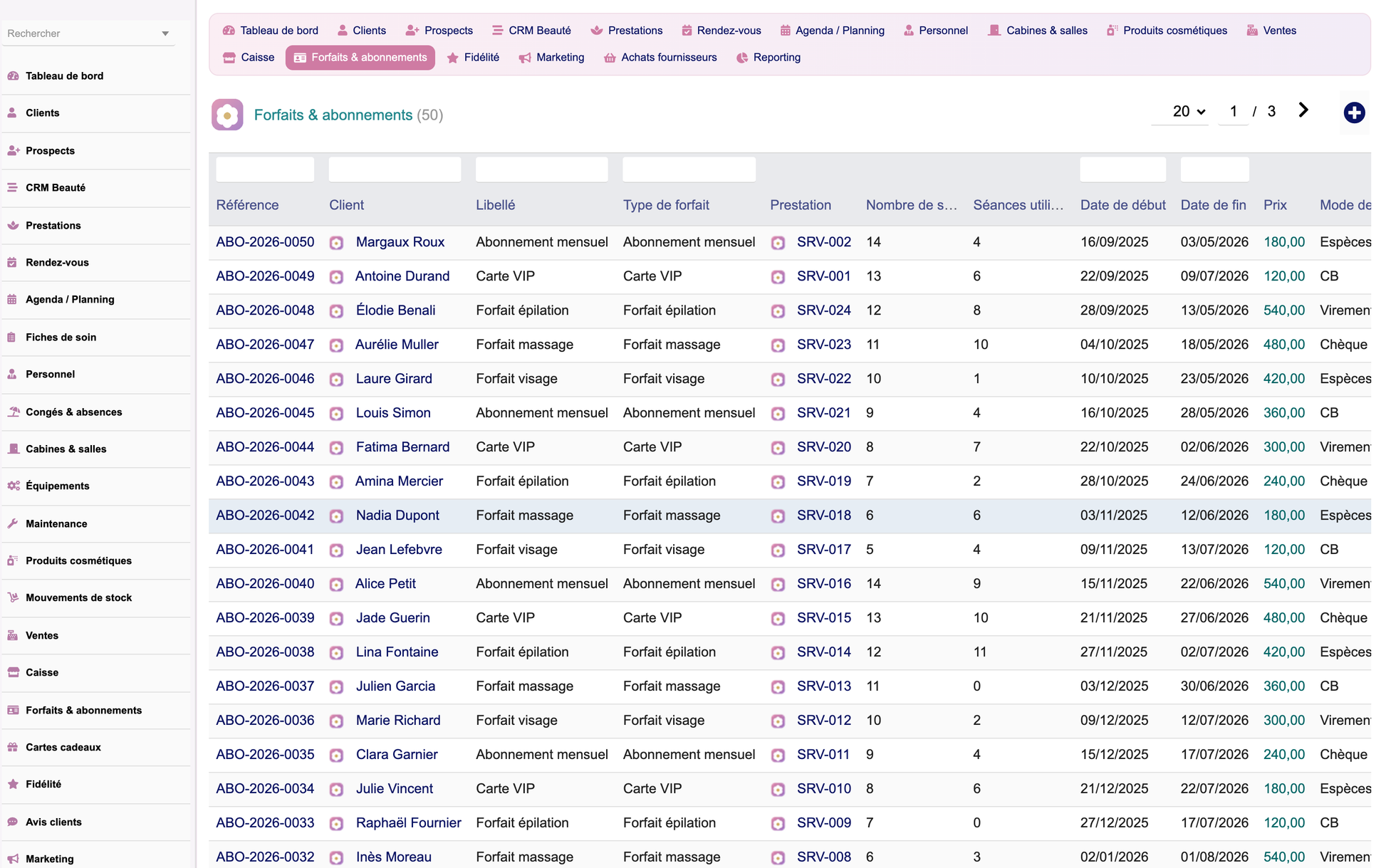
Task: Click the Congés & absences sidebar icon
Action: point(13,412)
